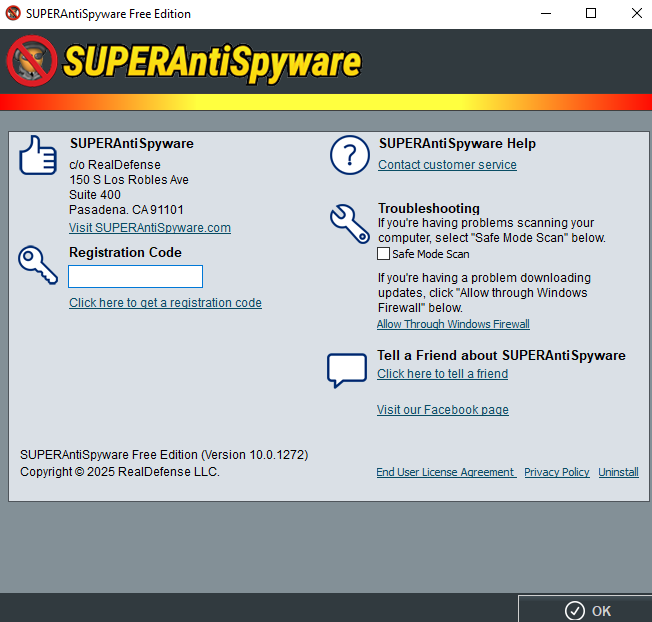This screenshot has height=622, width=652.
Task: Click 'Tell a Friend about SUPERAntiSpyware' heading
Action: (501, 355)
